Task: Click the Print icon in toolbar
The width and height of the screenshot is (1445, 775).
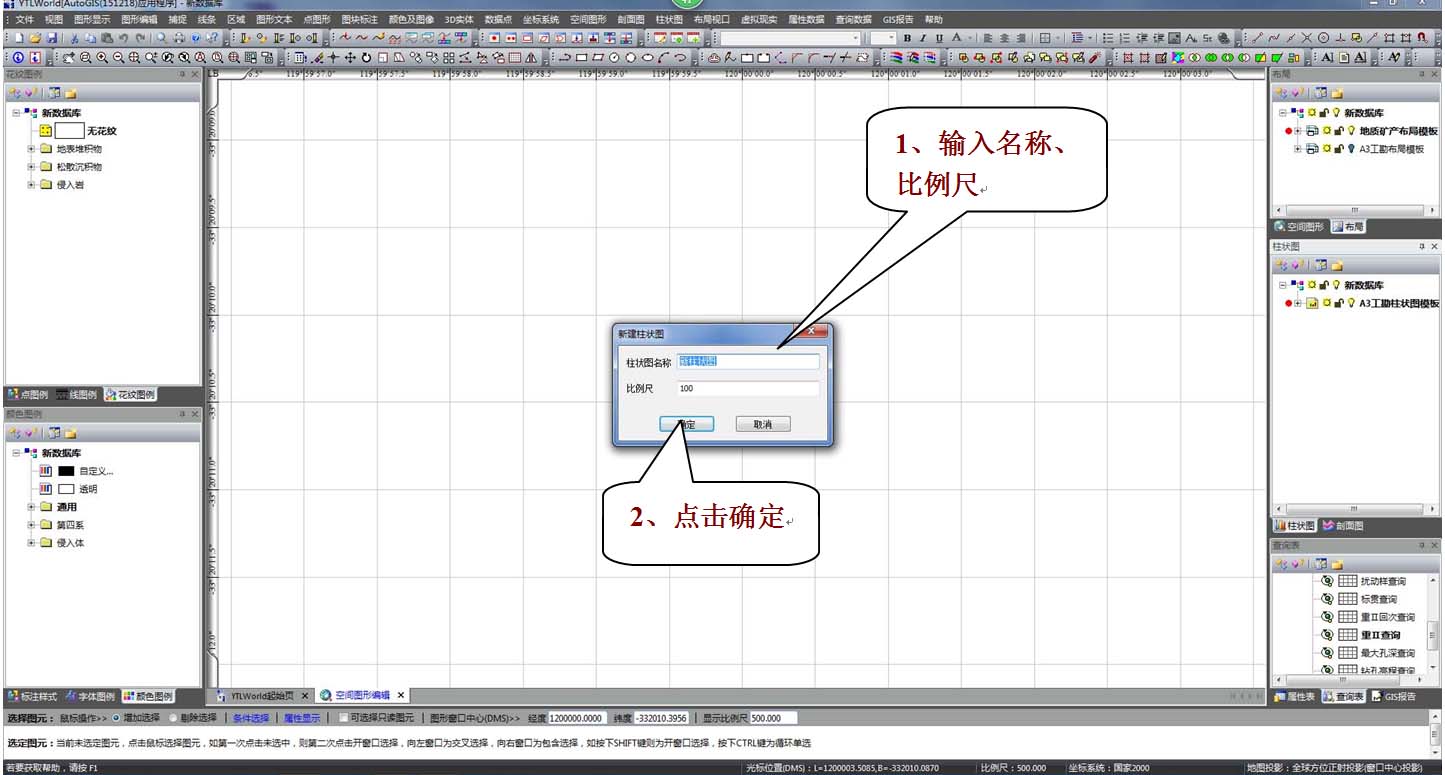Action: pos(179,38)
